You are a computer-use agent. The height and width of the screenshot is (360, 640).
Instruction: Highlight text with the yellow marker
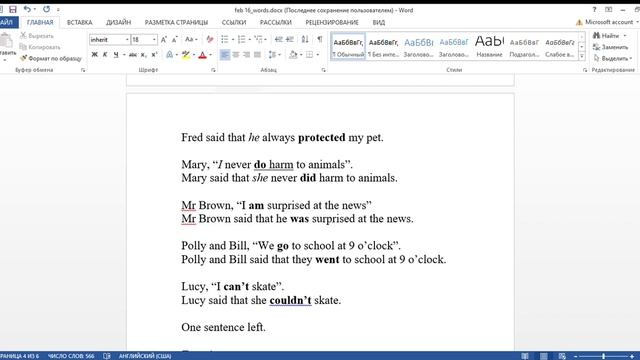[x=186, y=55]
